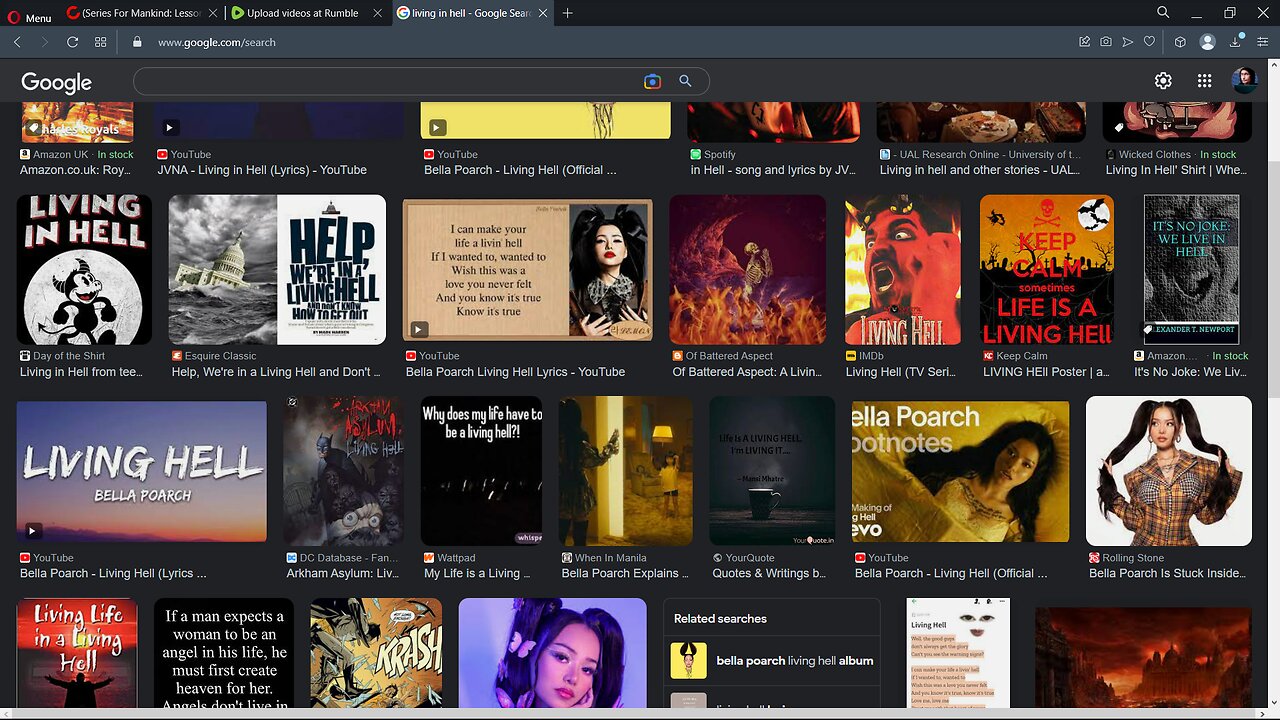Close the Upload videos at Rumble tab
The image size is (1280, 720).
click(377, 13)
